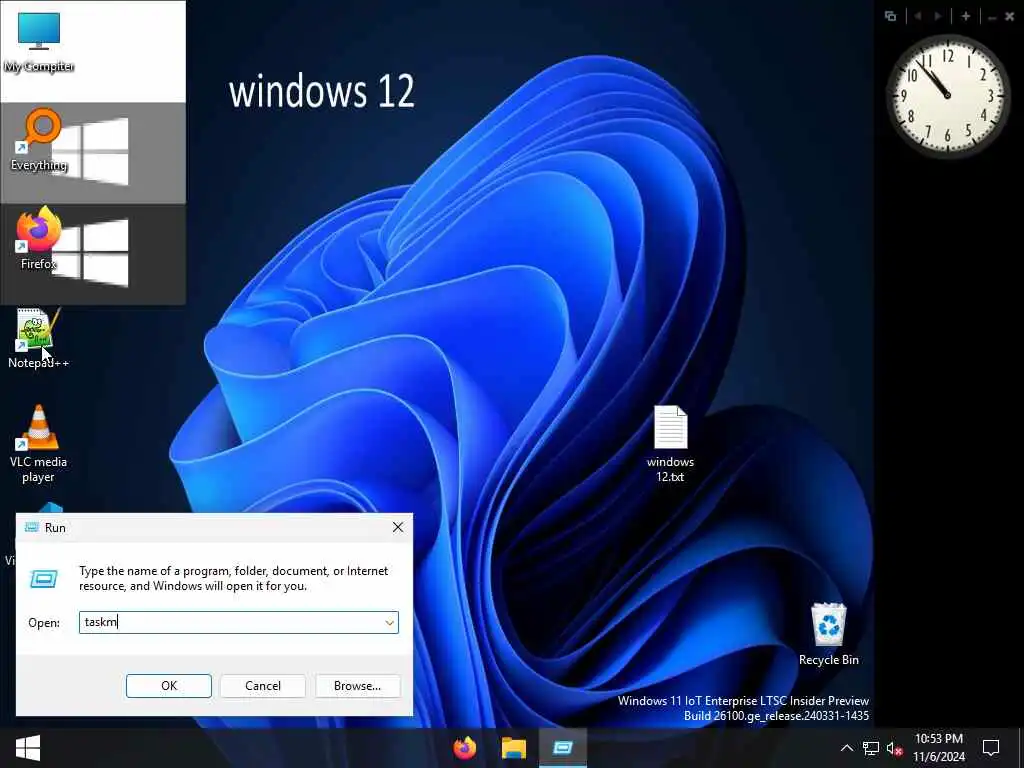Image resolution: width=1024 pixels, height=768 pixels.
Task: Click Cancel in the Run dialog
Action: [263, 686]
